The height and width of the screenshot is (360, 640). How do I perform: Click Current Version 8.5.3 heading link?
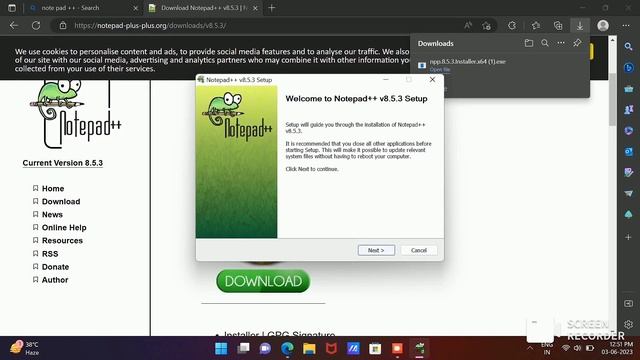click(62, 163)
